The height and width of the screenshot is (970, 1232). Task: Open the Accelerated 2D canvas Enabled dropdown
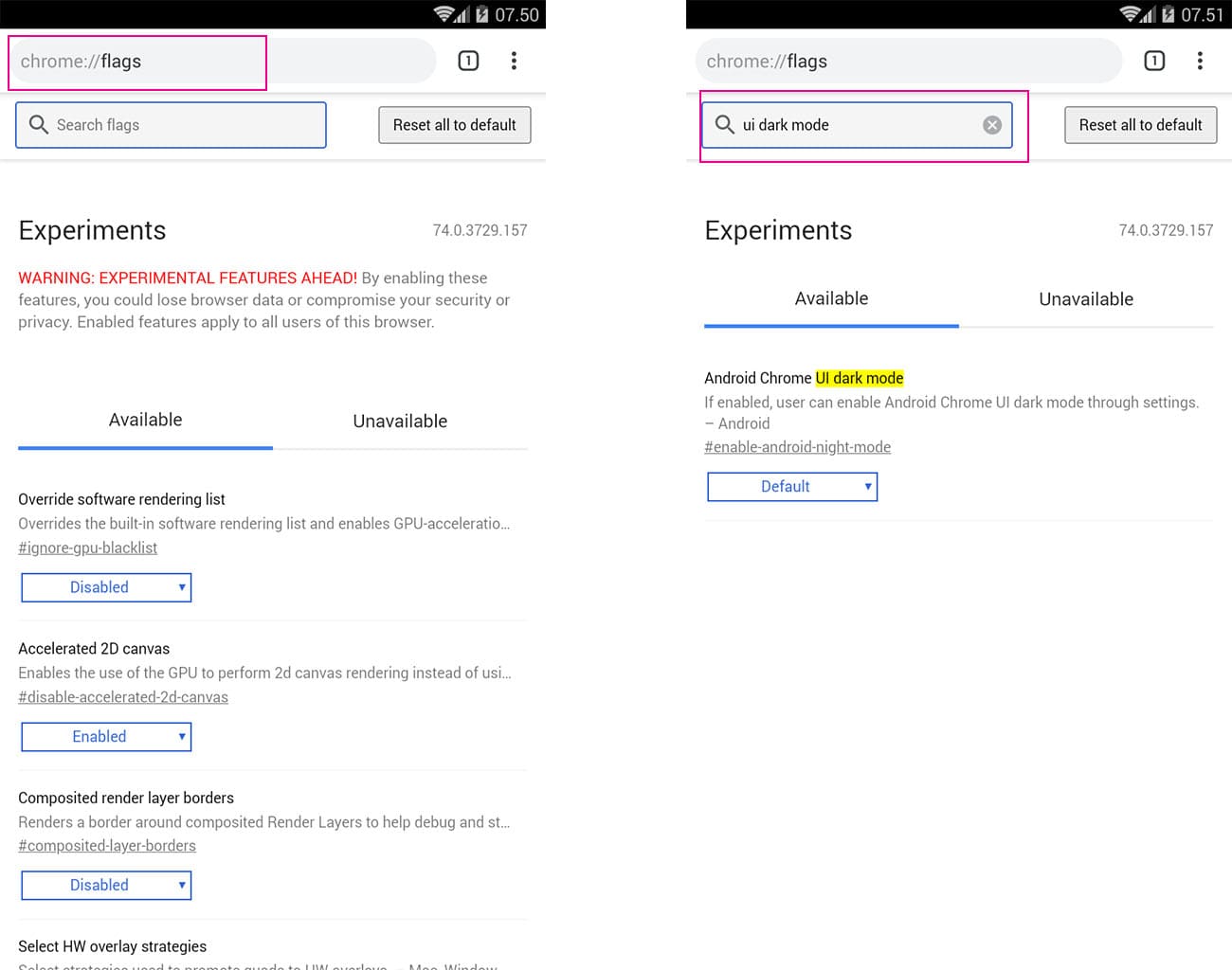(106, 737)
